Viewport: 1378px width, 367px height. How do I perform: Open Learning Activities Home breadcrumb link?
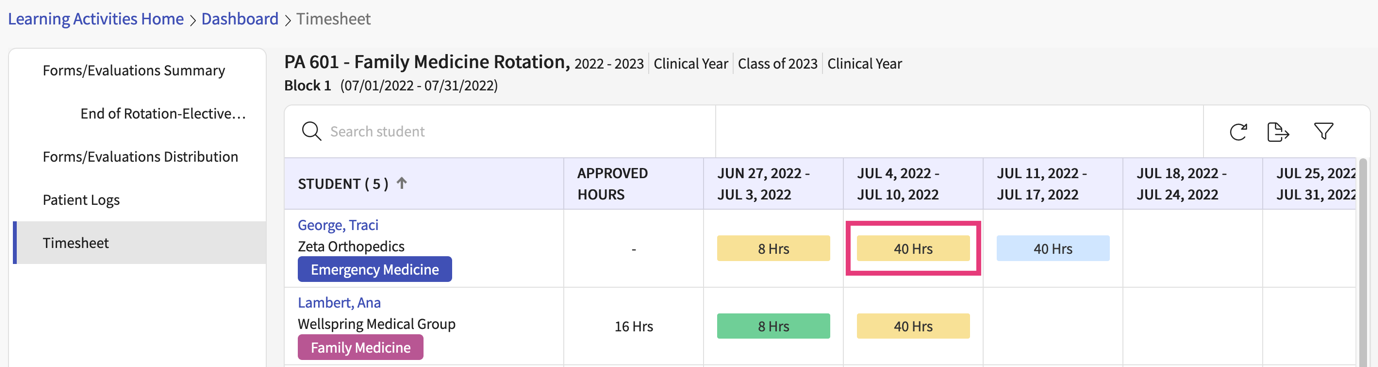click(x=96, y=19)
